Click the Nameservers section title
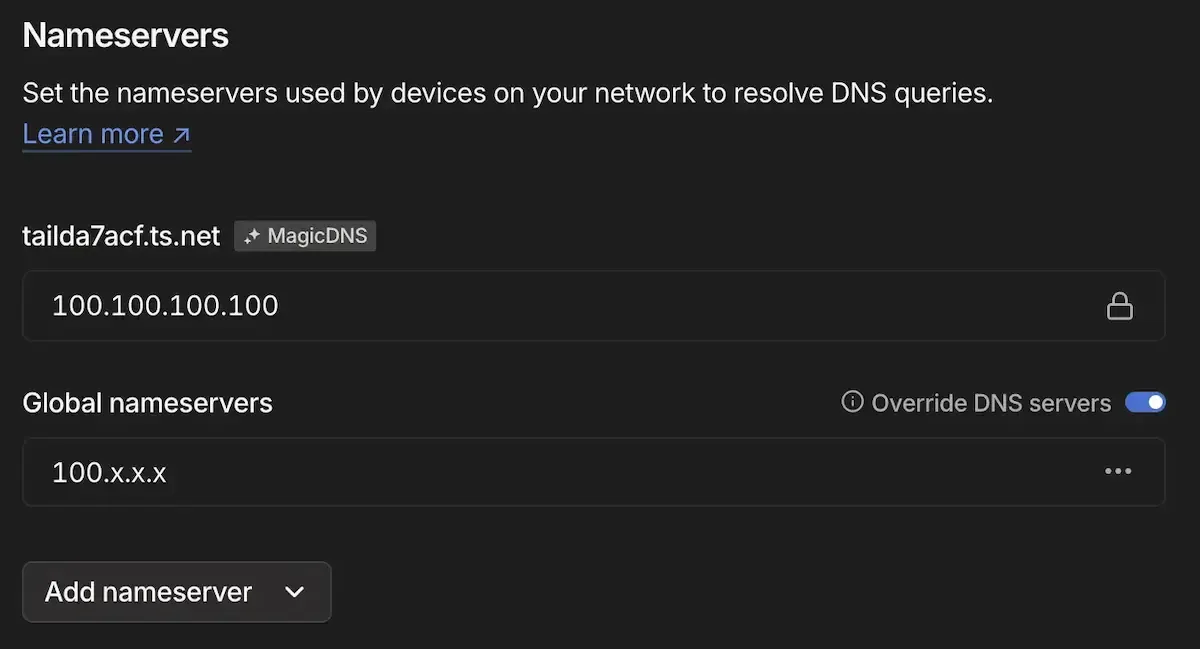The height and width of the screenshot is (649, 1200). click(125, 36)
